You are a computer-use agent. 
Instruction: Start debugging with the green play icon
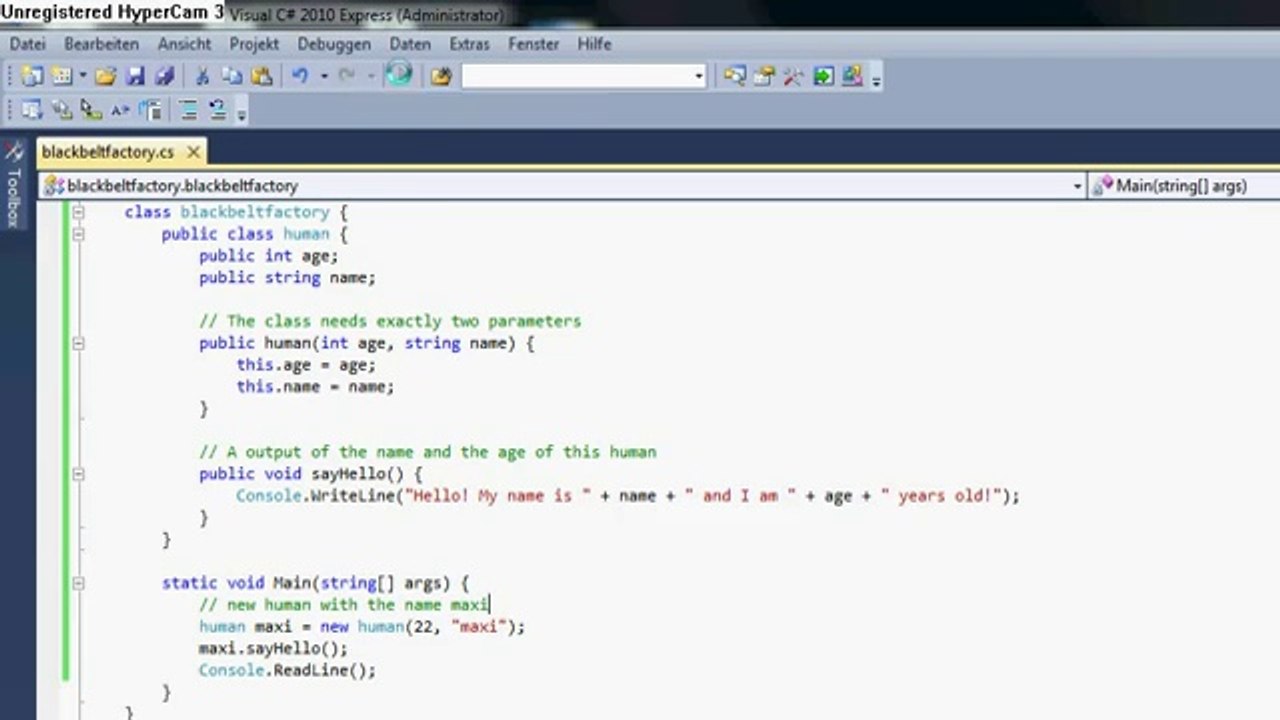click(x=399, y=75)
